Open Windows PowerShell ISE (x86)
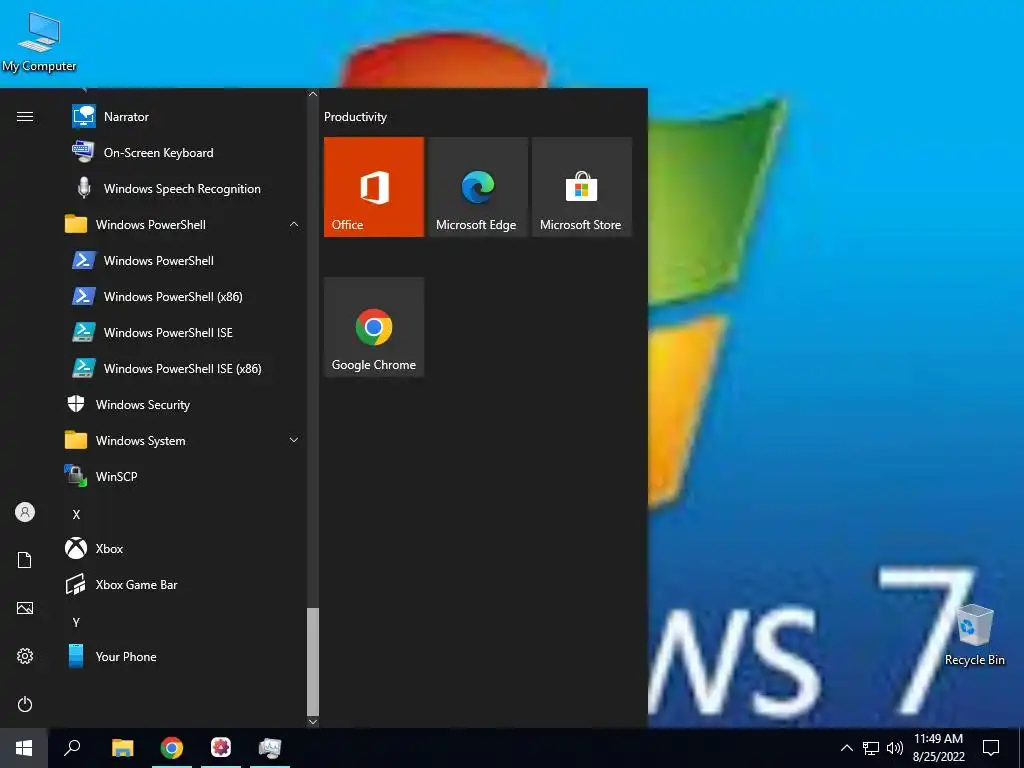Screen dimensions: 1024x768 183,368
